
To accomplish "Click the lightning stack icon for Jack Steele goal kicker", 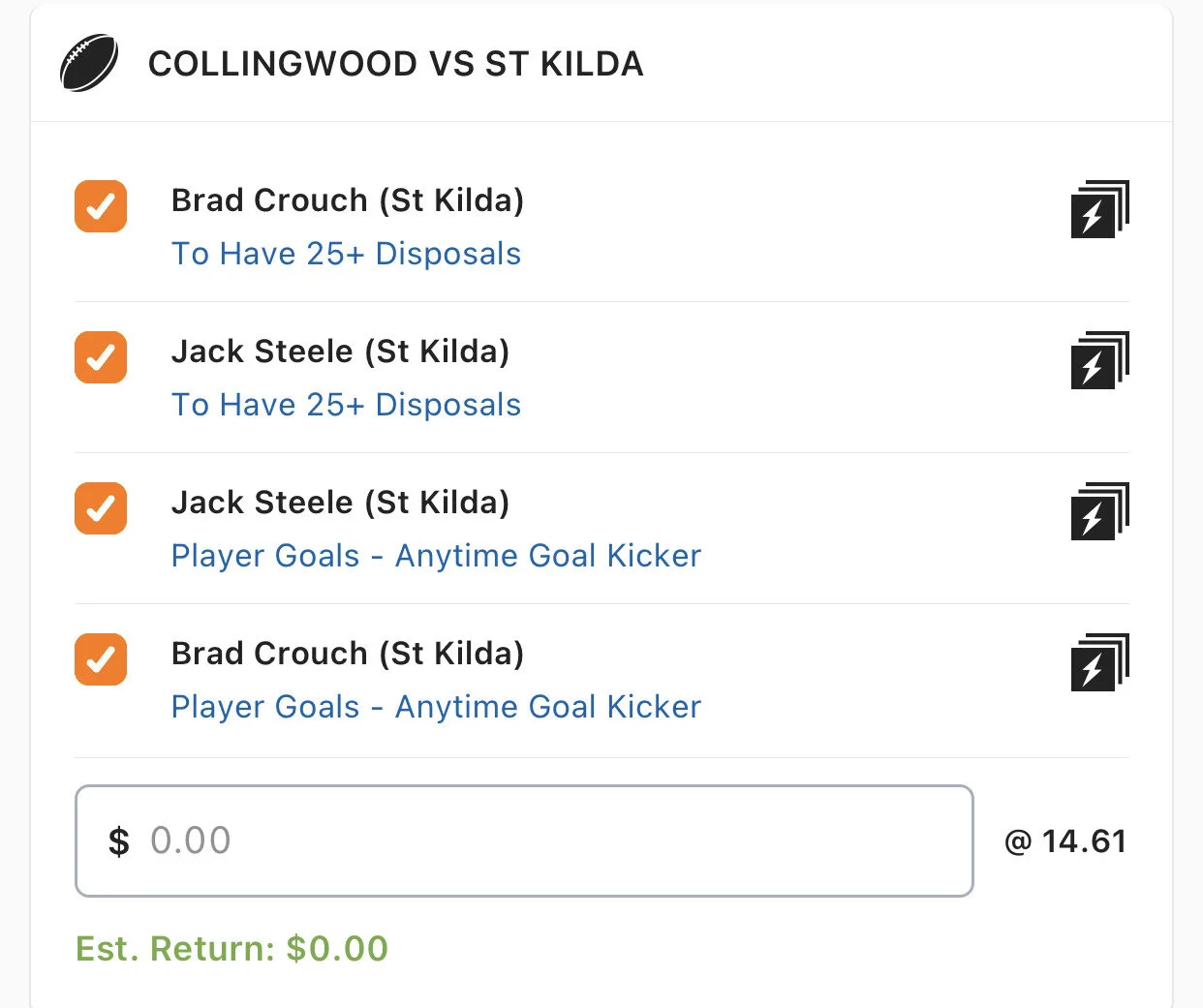I will point(1099,510).
